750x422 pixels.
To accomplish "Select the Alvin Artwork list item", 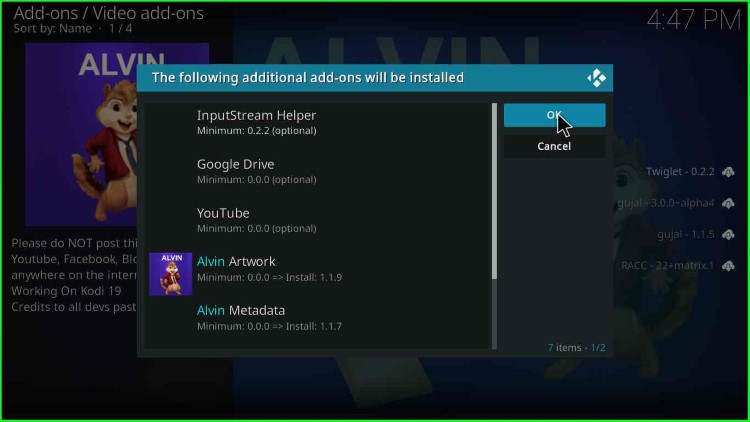I will coord(318,269).
